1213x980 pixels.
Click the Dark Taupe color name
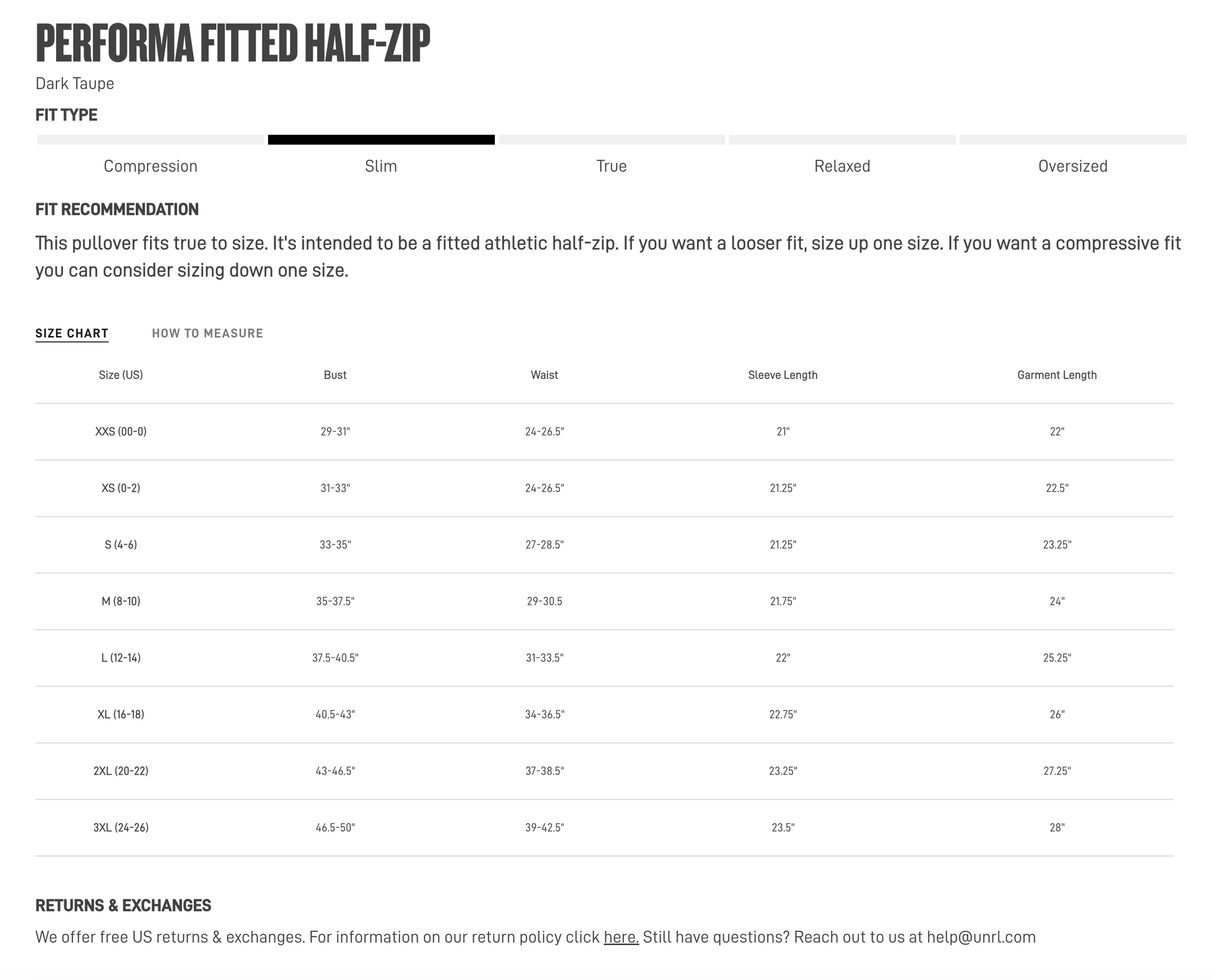75,84
